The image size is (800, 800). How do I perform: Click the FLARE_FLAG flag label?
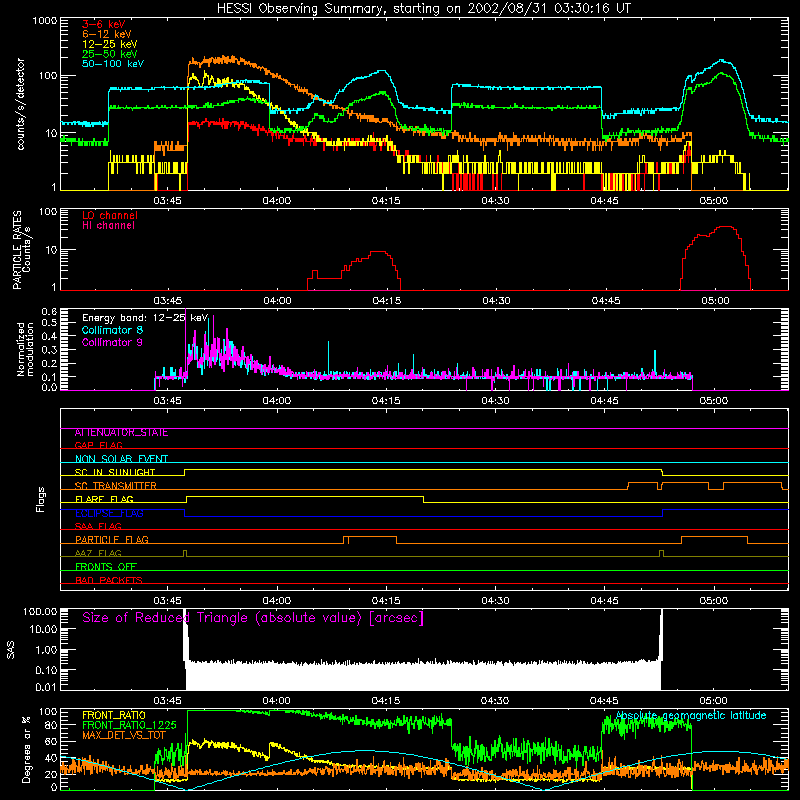tap(104, 499)
